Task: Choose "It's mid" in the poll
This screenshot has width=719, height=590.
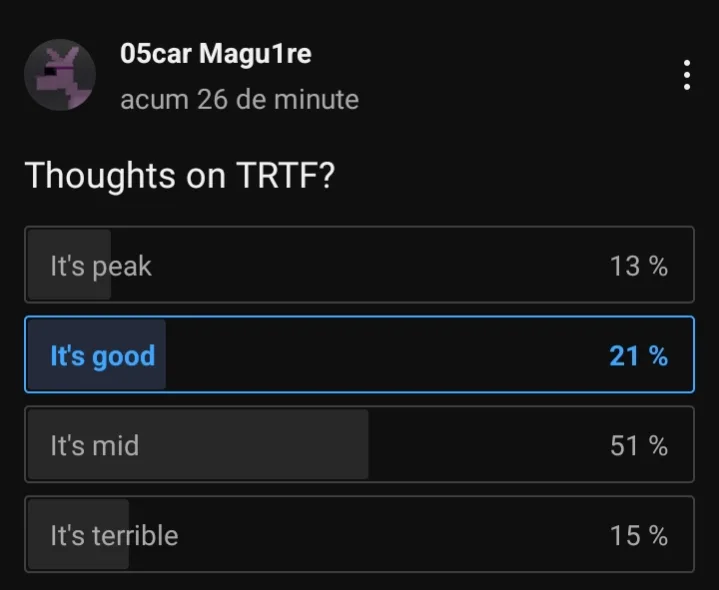Action: [360, 444]
